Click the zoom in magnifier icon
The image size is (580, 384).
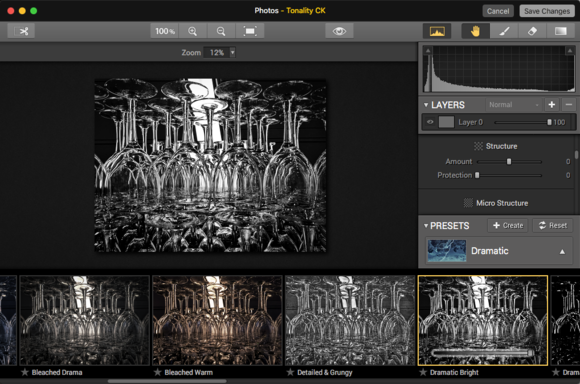[192, 31]
